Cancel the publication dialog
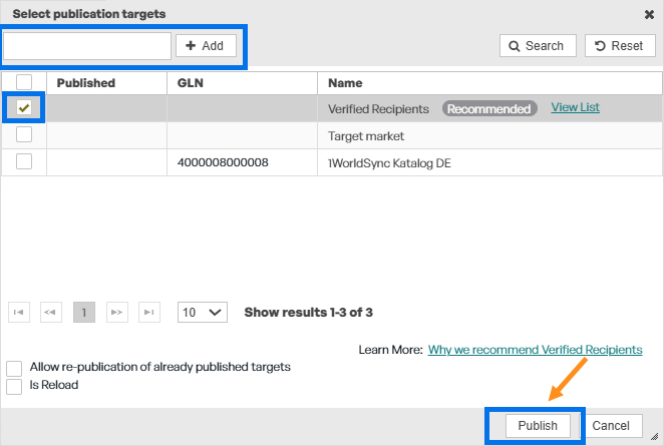Screen dimensions: 664x446 tap(611, 426)
